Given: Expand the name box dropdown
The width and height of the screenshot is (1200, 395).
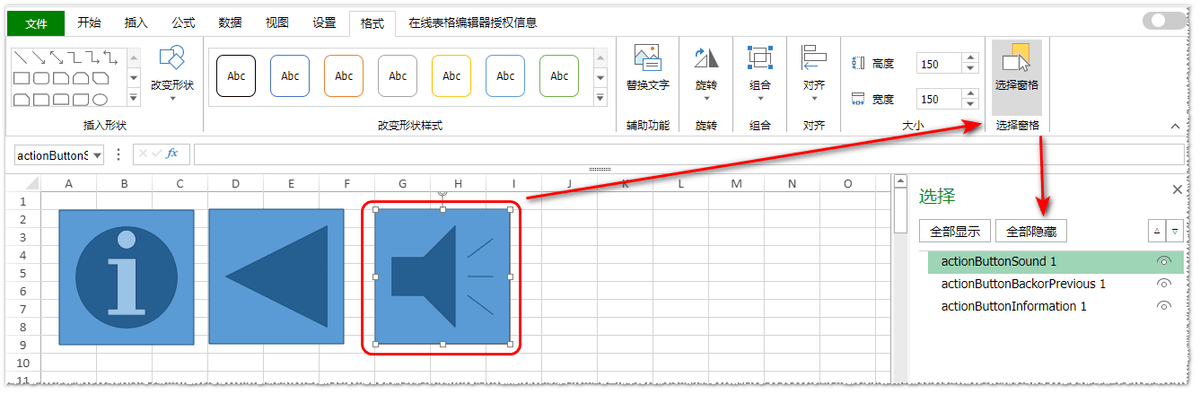Looking at the screenshot, I should (97, 154).
